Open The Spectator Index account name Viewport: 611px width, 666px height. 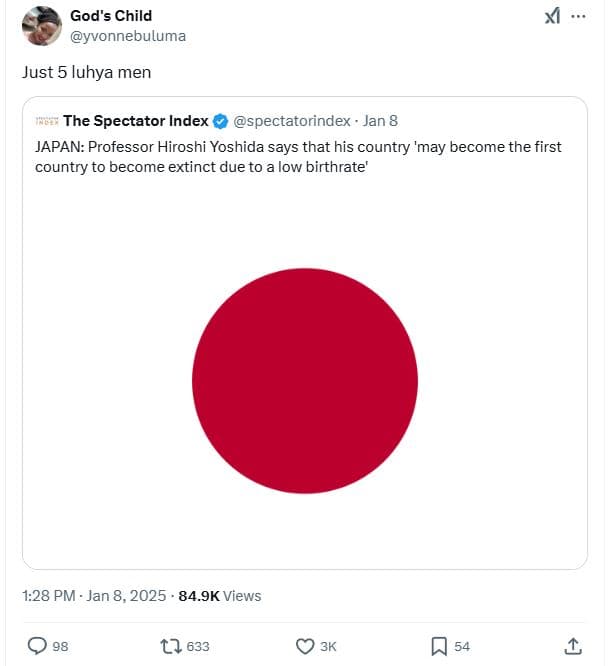[136, 121]
